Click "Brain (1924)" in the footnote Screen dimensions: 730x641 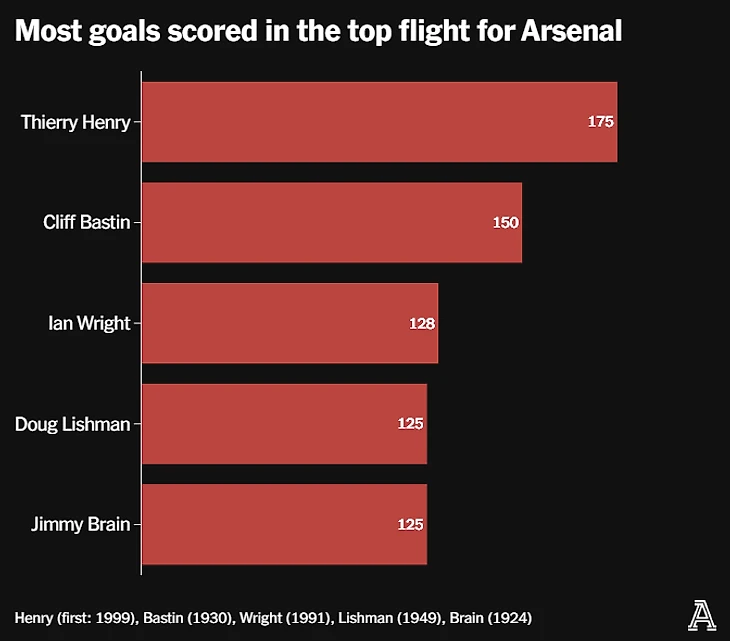coord(490,616)
